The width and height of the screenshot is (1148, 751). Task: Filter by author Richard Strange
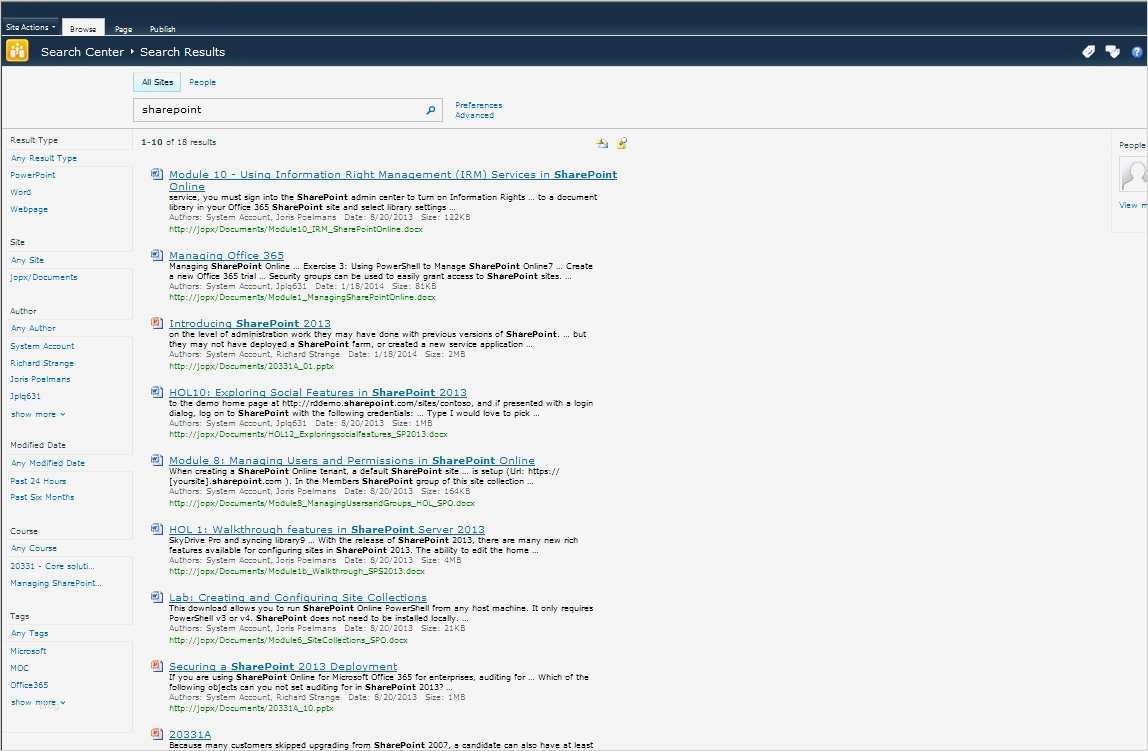click(x=42, y=363)
